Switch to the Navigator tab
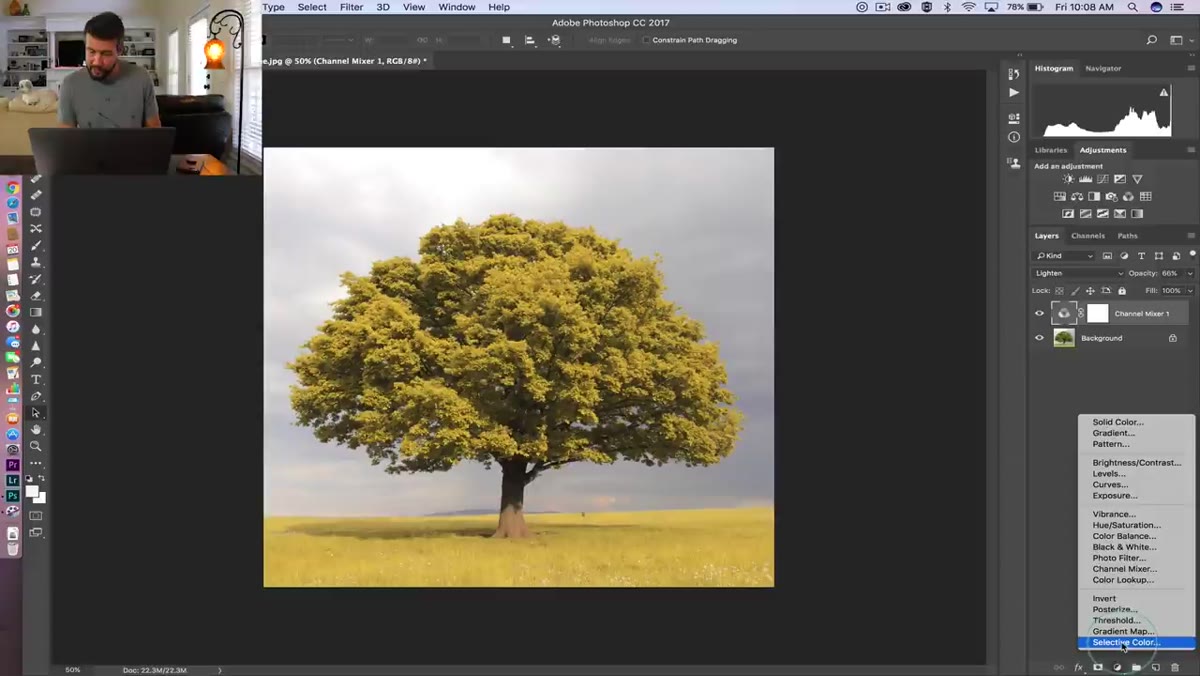The height and width of the screenshot is (676, 1200). pos(1103,68)
